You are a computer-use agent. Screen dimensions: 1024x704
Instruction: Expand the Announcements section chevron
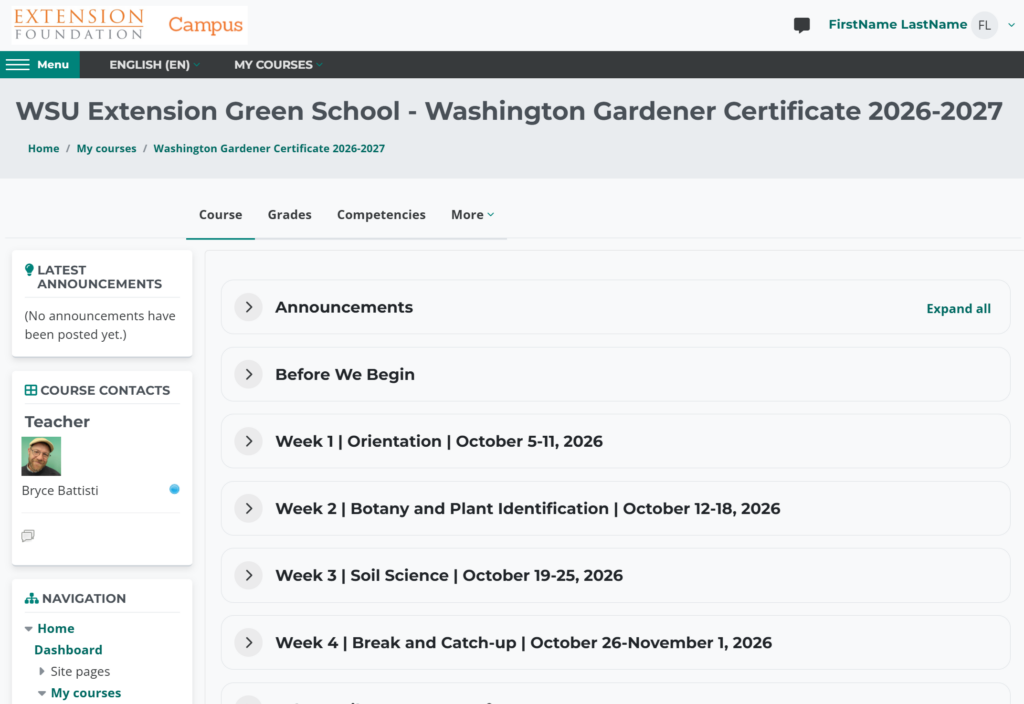pos(249,307)
